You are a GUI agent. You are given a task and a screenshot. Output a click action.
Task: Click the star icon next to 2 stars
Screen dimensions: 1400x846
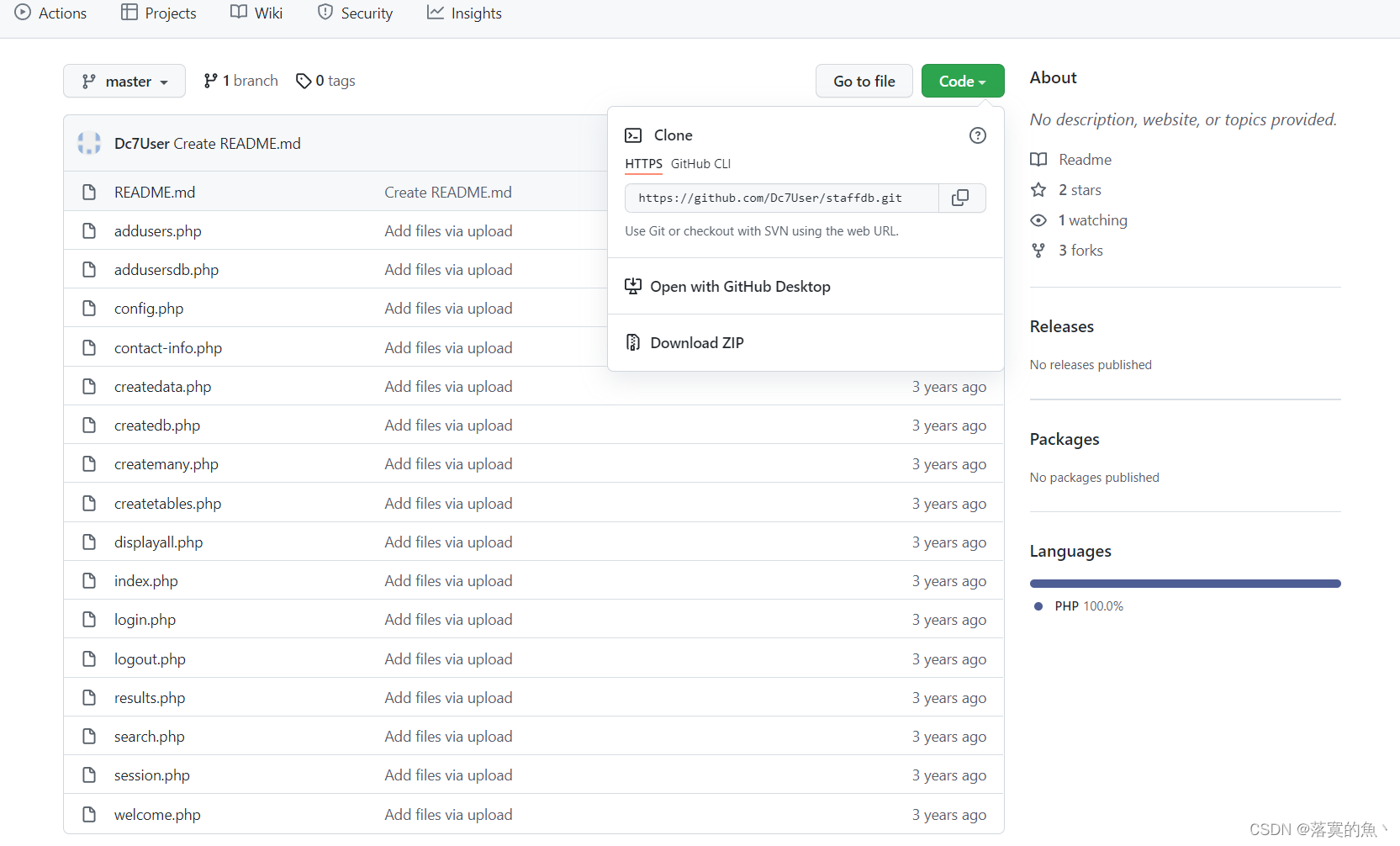[x=1039, y=190]
